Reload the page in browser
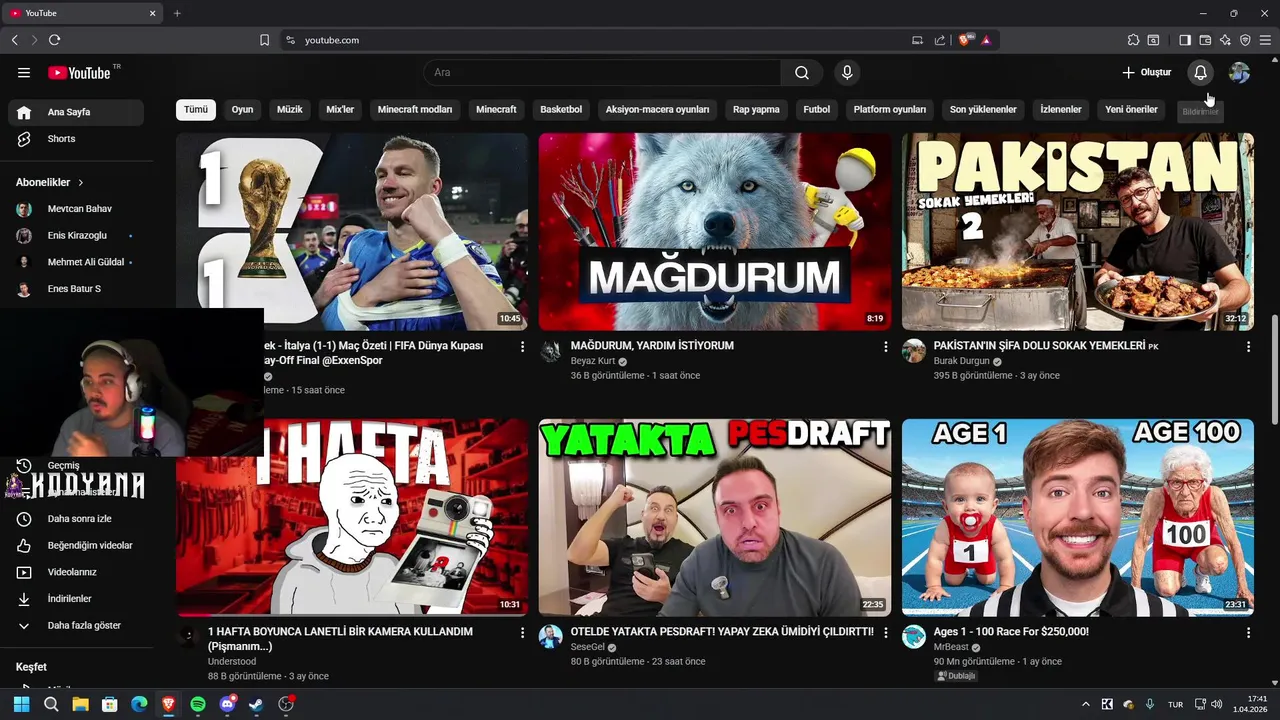Viewport: 1280px width, 720px height. [x=54, y=40]
